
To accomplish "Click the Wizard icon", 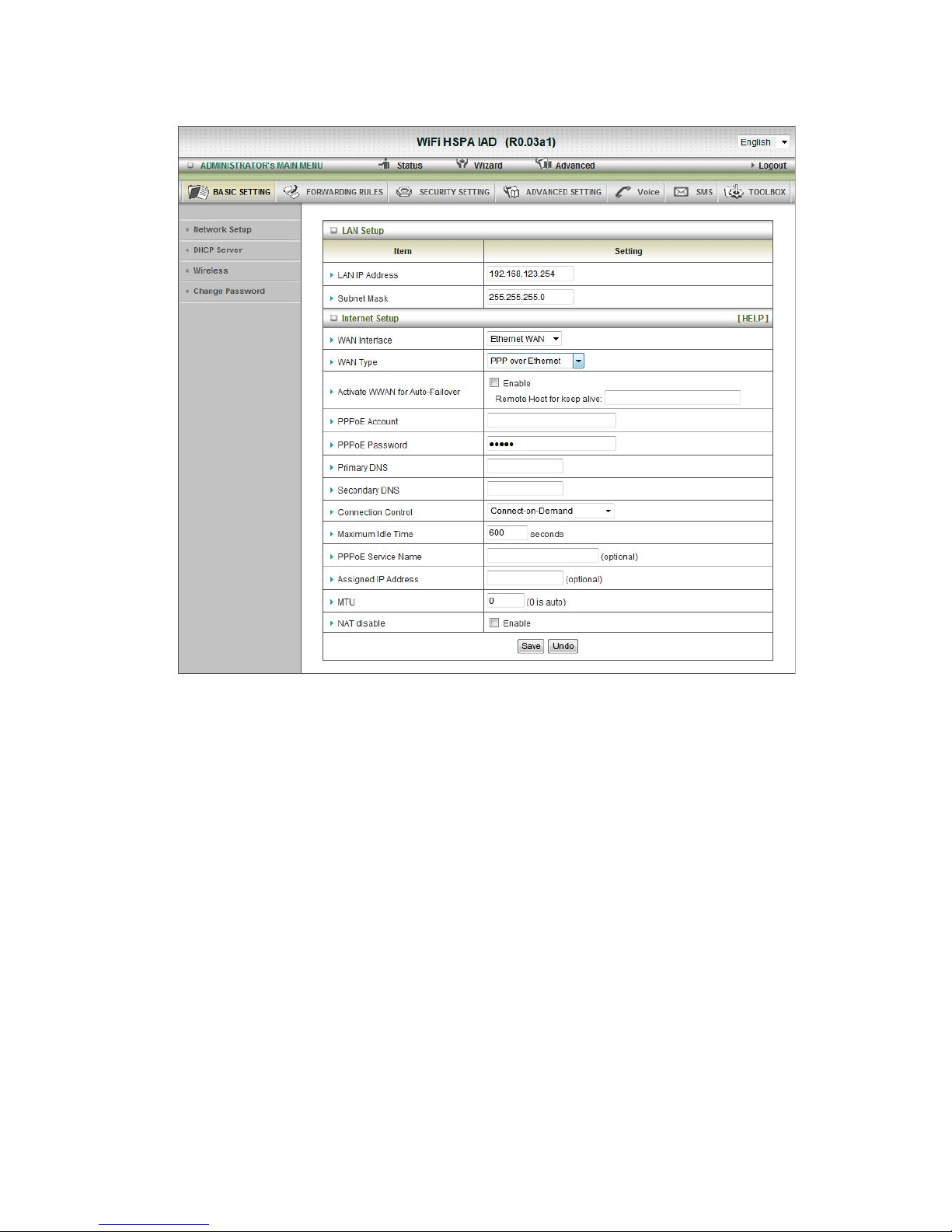I will tap(462, 164).
